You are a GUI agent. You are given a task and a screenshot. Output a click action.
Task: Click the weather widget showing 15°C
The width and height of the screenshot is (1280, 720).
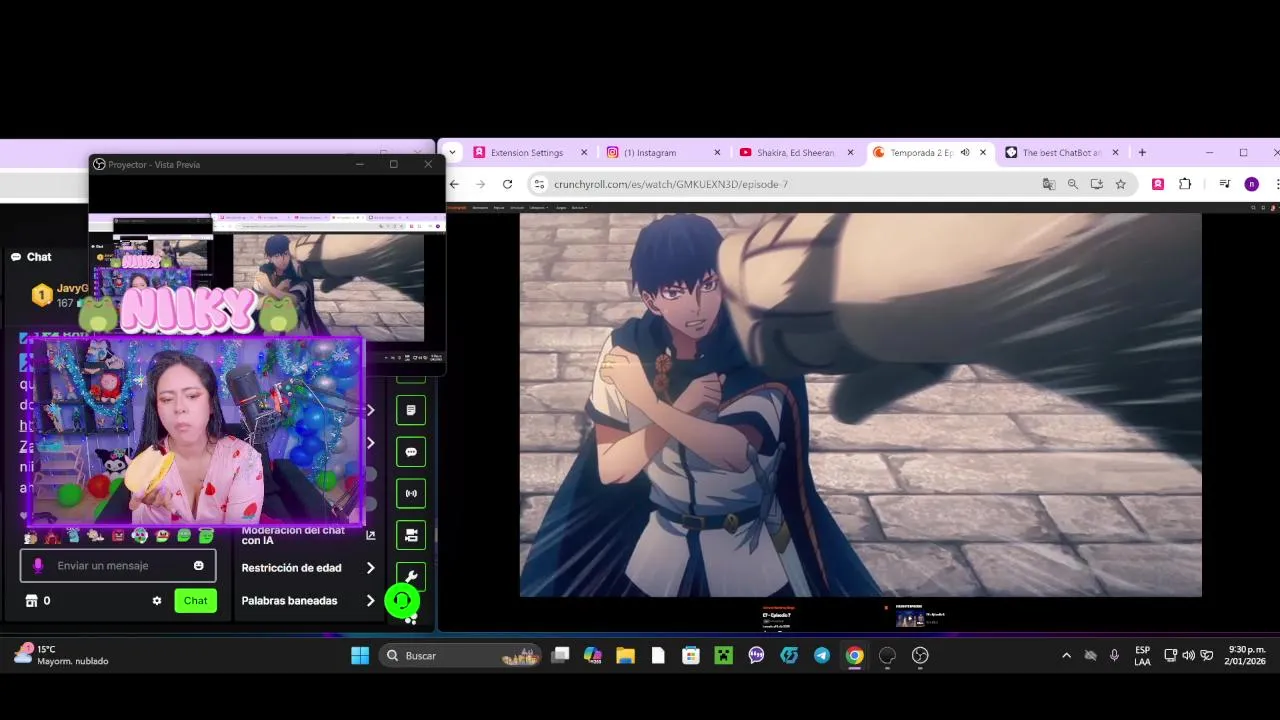62,655
